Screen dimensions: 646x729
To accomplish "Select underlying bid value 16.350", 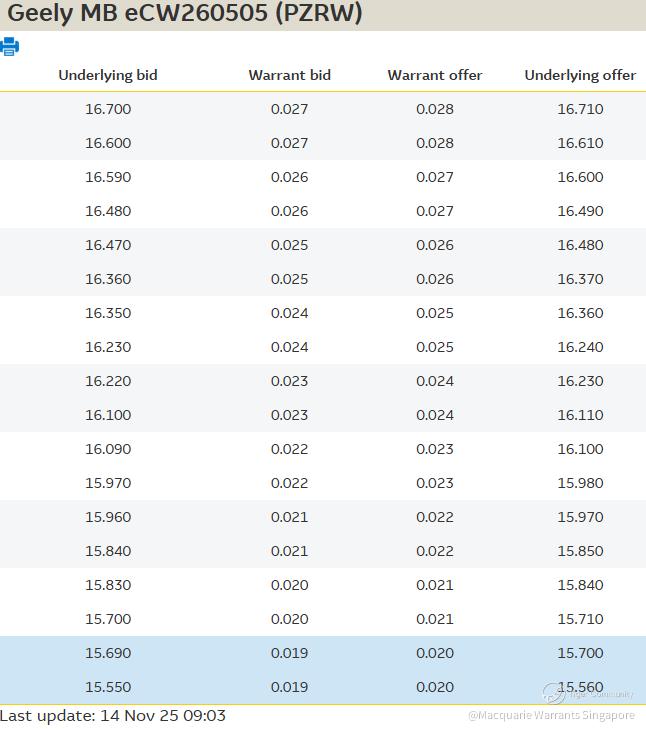I will pos(108,313).
